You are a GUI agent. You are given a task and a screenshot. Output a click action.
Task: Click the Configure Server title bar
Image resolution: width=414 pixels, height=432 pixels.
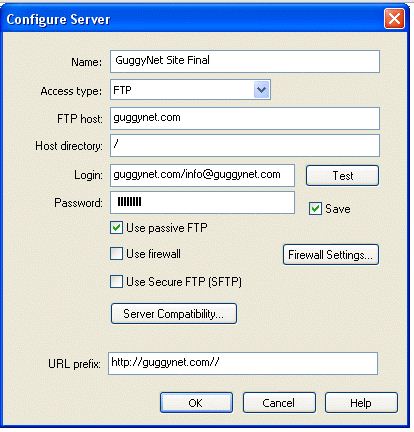point(193,19)
